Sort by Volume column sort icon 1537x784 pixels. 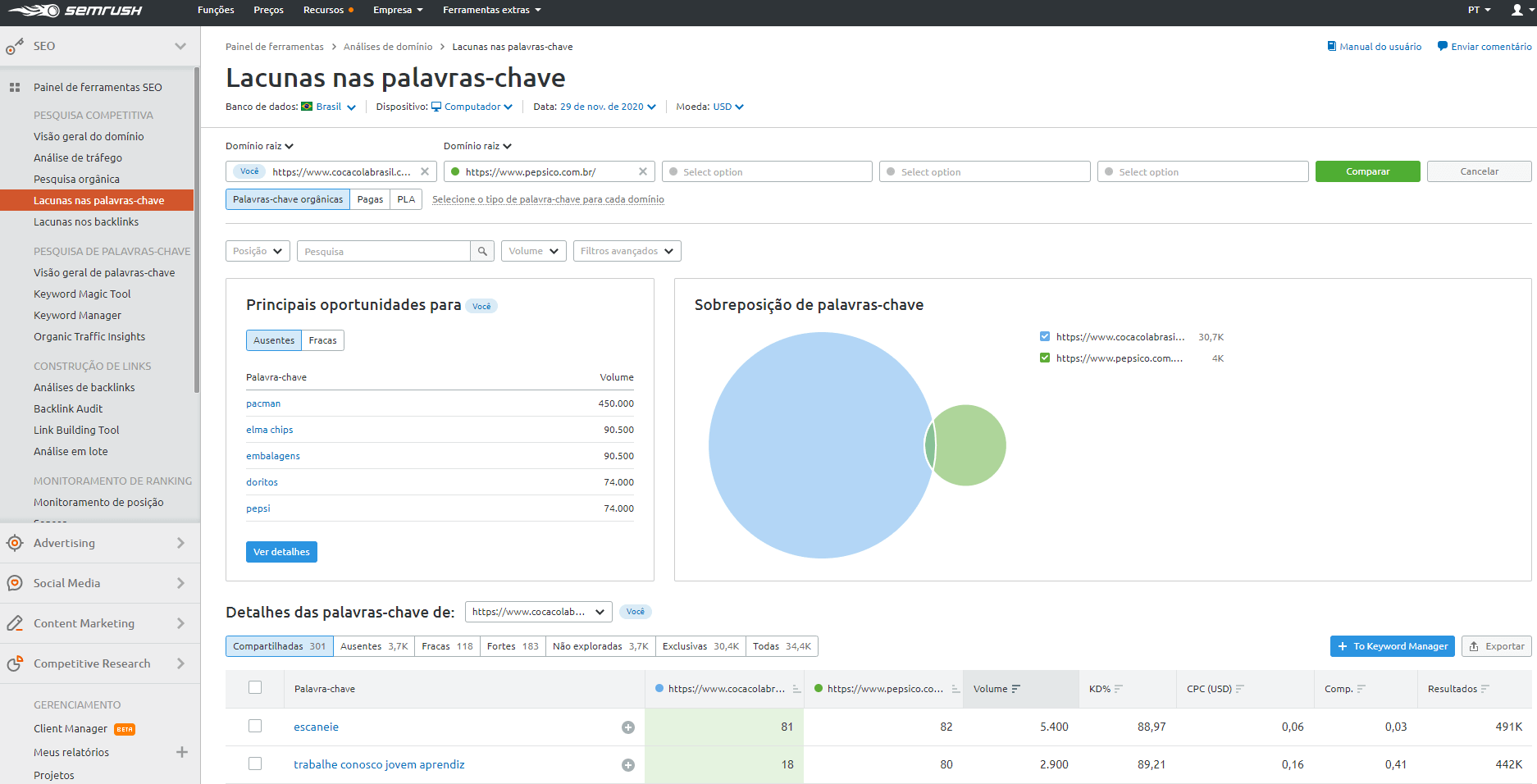coord(1016,689)
